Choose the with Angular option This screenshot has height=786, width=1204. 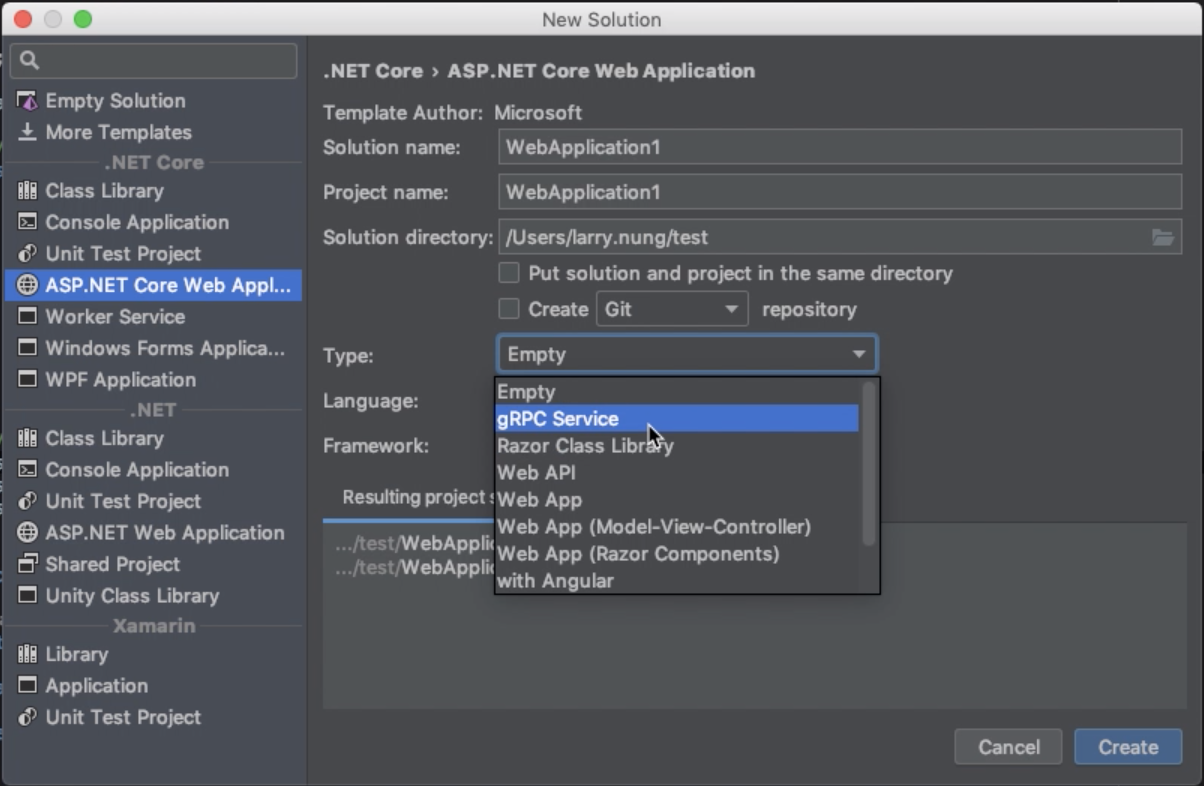(677, 581)
